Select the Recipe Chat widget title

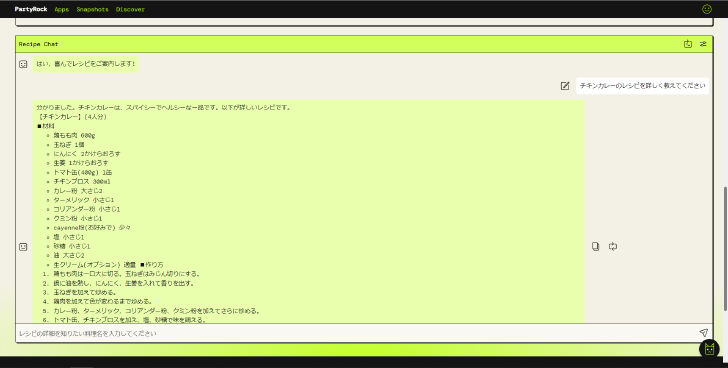point(39,44)
